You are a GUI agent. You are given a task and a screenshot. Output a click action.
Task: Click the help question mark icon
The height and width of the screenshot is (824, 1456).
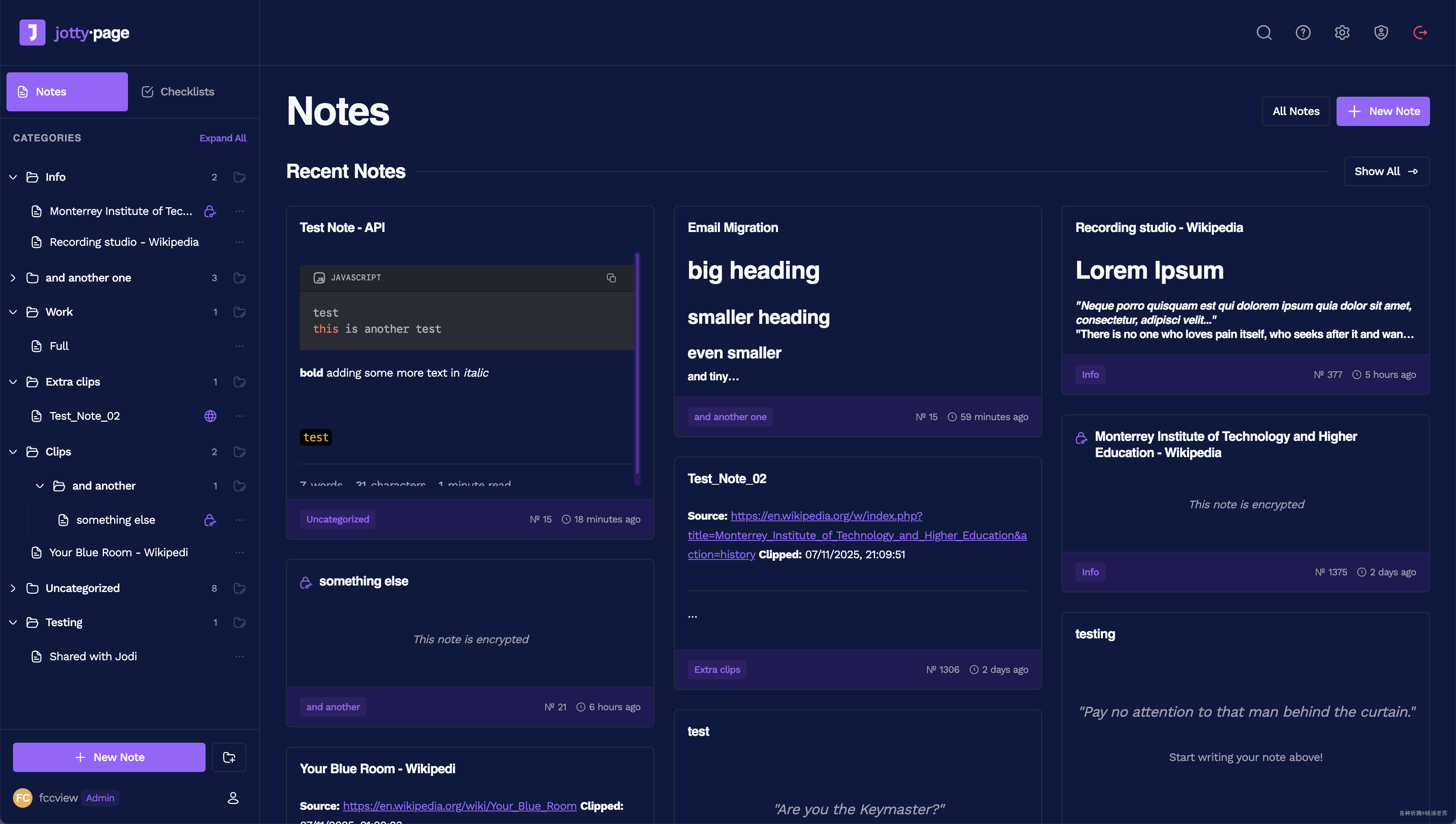[x=1303, y=33]
